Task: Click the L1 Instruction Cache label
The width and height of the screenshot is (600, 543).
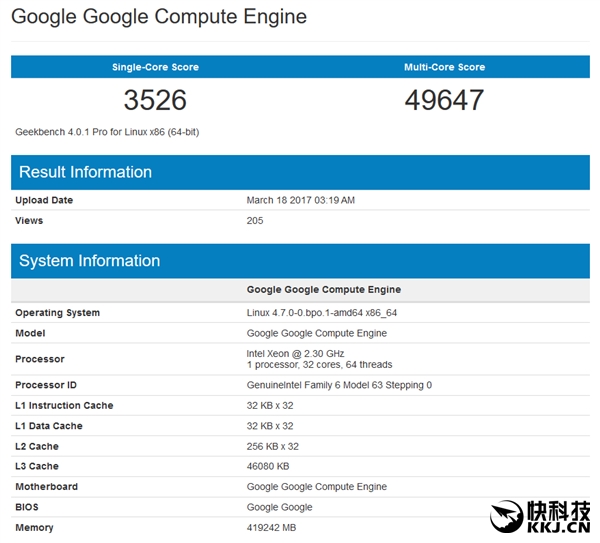Action: point(64,406)
